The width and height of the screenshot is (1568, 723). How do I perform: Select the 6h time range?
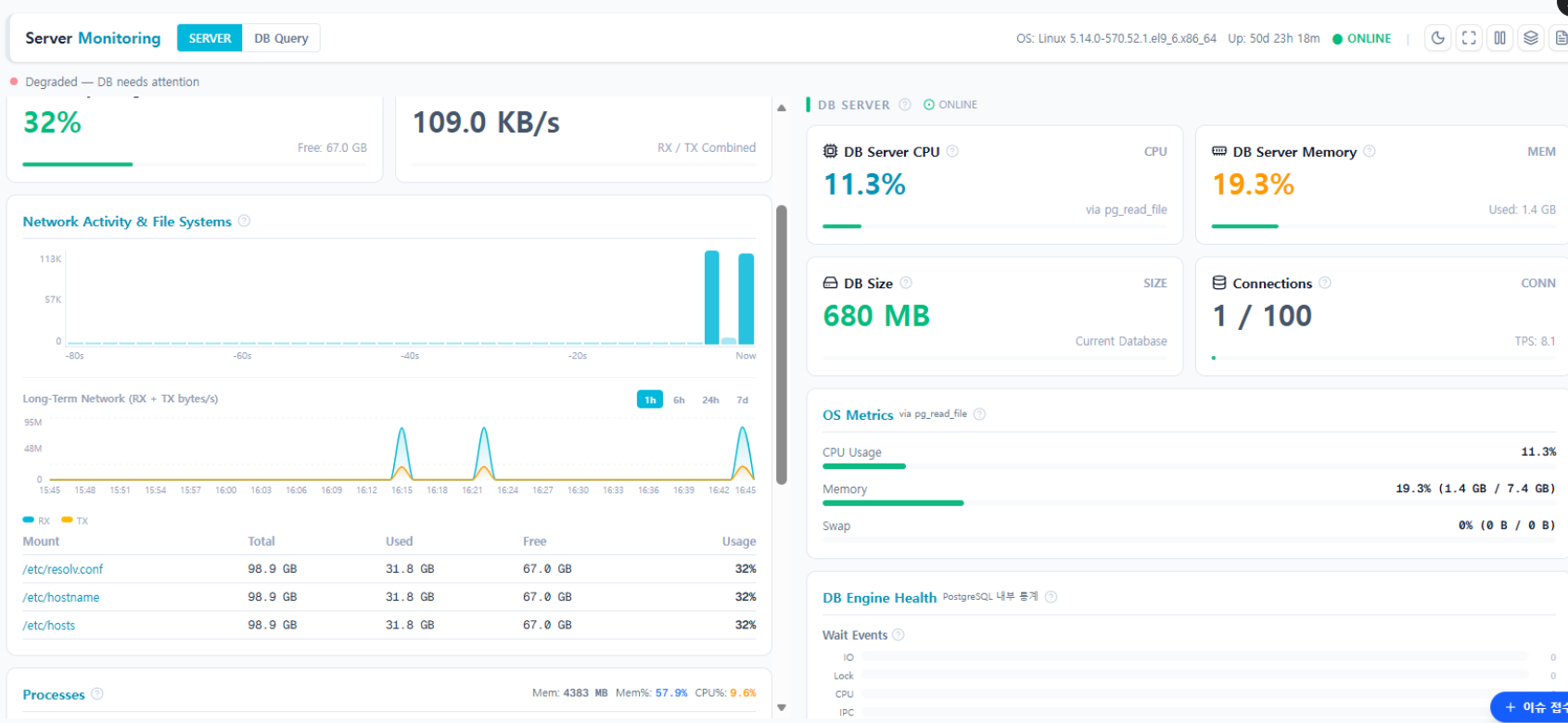click(x=679, y=400)
